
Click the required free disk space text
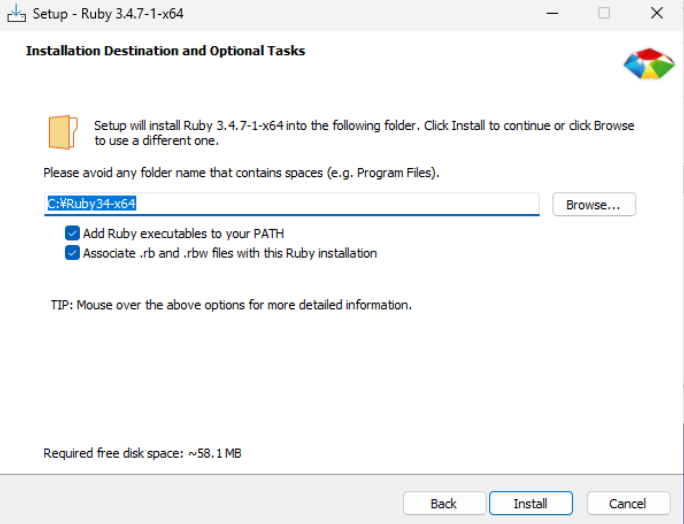142,453
